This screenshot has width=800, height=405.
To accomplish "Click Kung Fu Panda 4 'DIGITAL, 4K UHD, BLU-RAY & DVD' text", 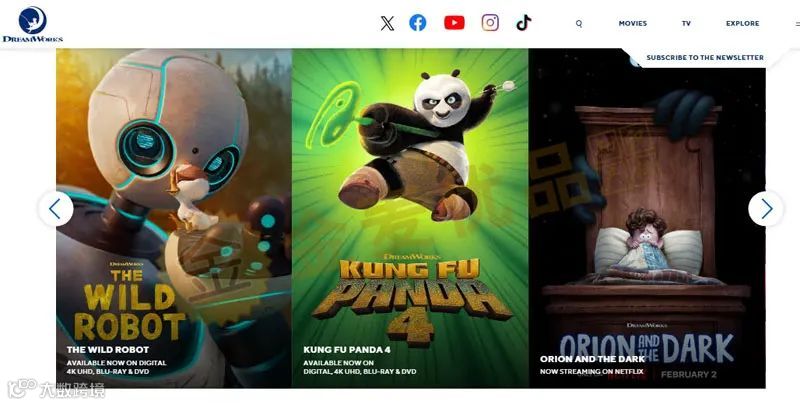I will click(x=360, y=372).
